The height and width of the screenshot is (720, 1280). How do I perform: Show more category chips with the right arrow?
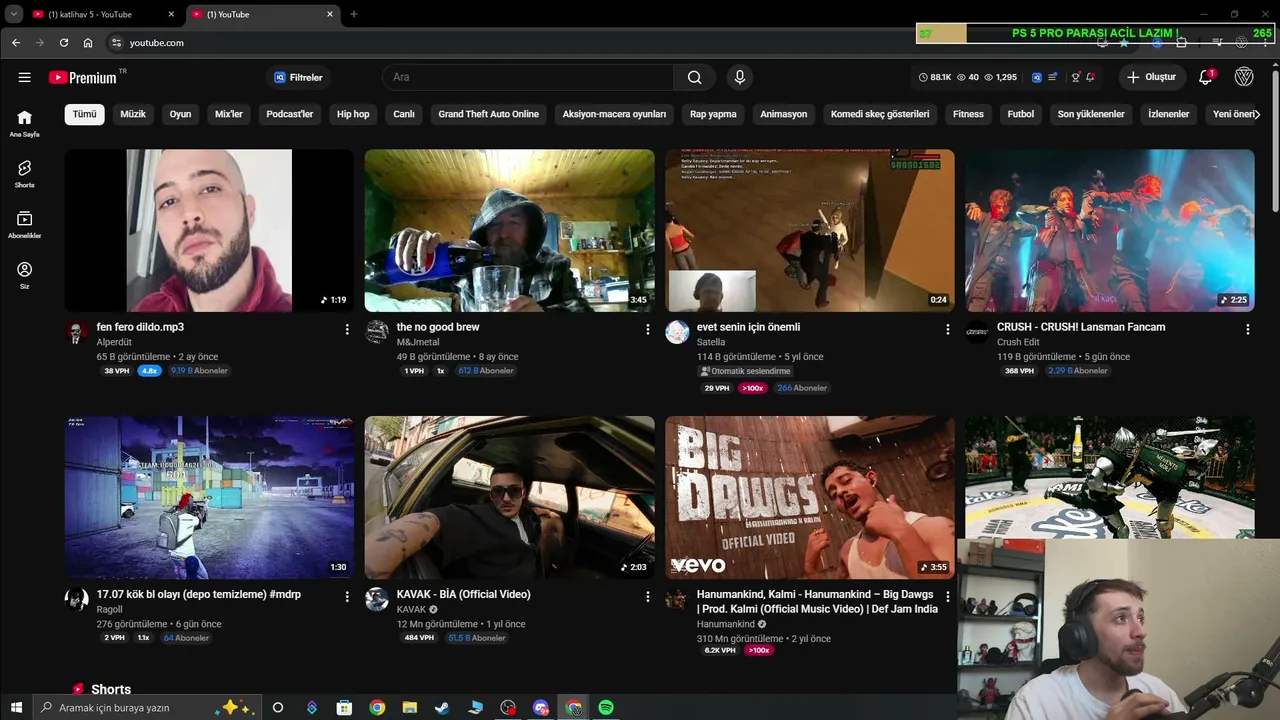tap(1256, 114)
